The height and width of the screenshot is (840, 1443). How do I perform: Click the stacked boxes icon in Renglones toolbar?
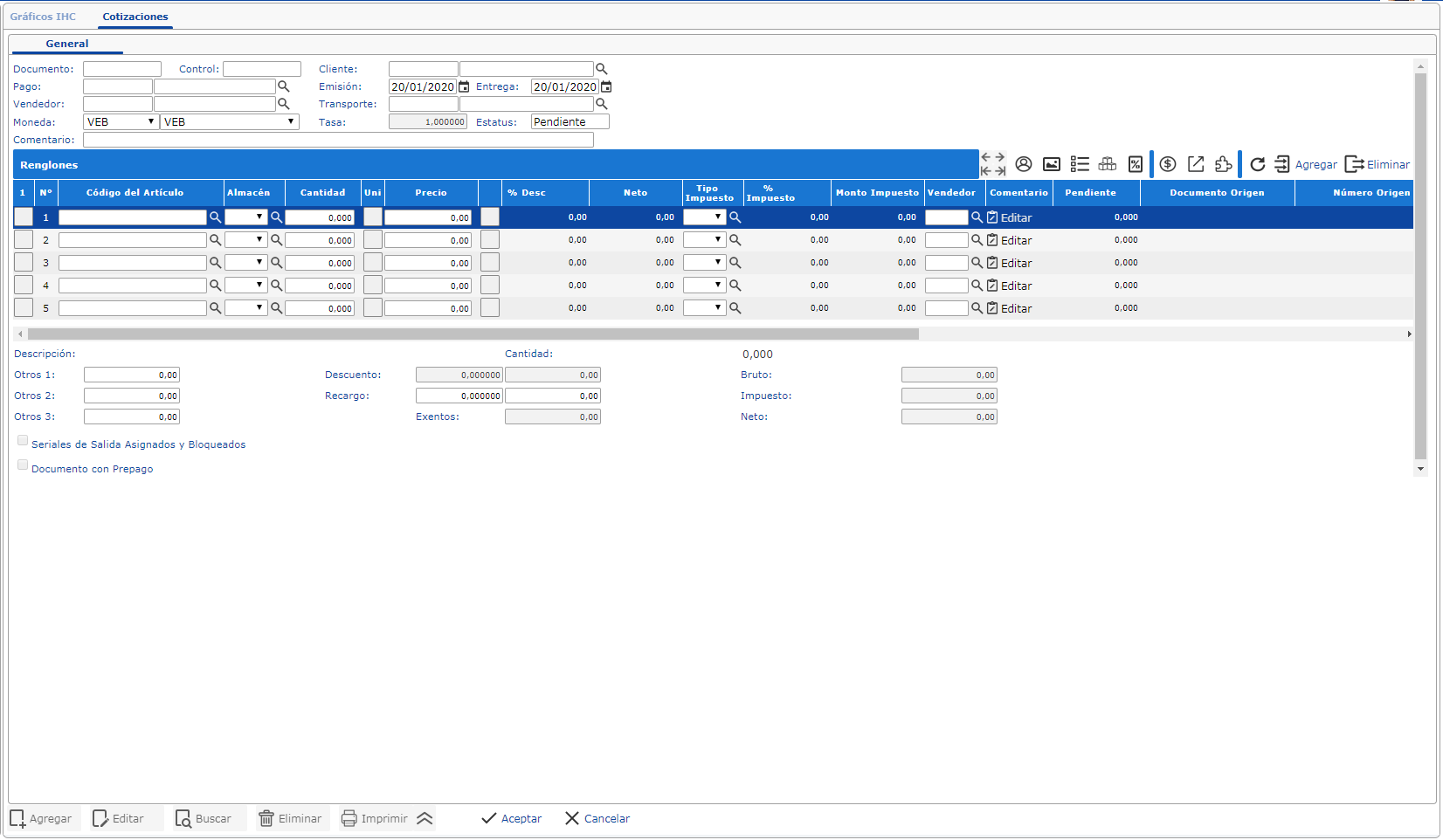(x=1108, y=164)
